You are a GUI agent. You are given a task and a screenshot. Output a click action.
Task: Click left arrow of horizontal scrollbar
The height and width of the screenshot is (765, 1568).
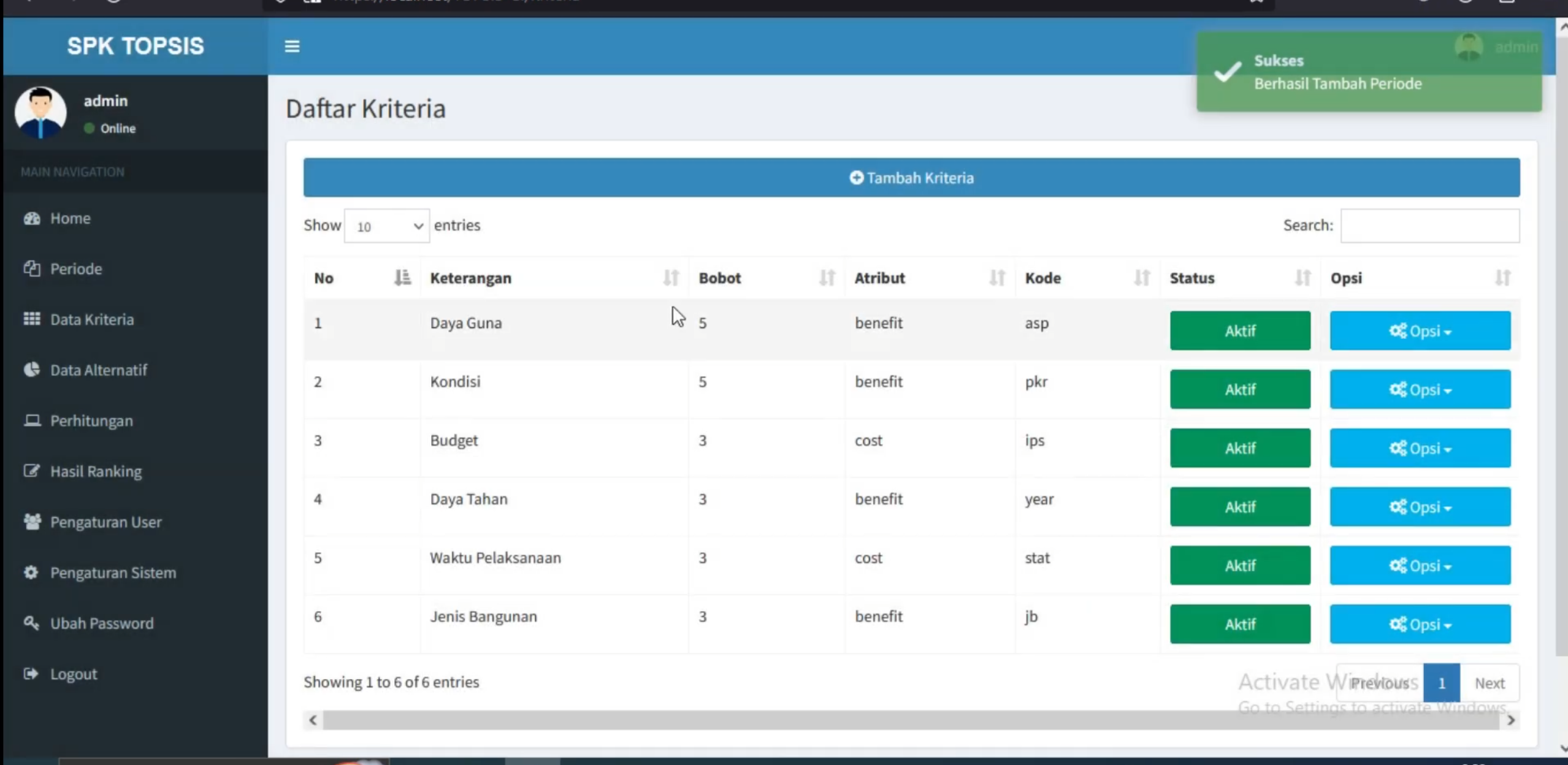(313, 720)
